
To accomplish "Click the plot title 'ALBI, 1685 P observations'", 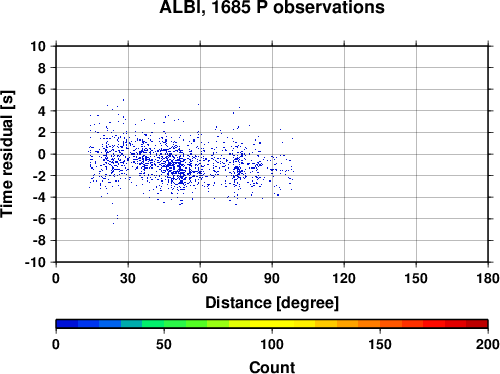I will (x=272, y=7).
